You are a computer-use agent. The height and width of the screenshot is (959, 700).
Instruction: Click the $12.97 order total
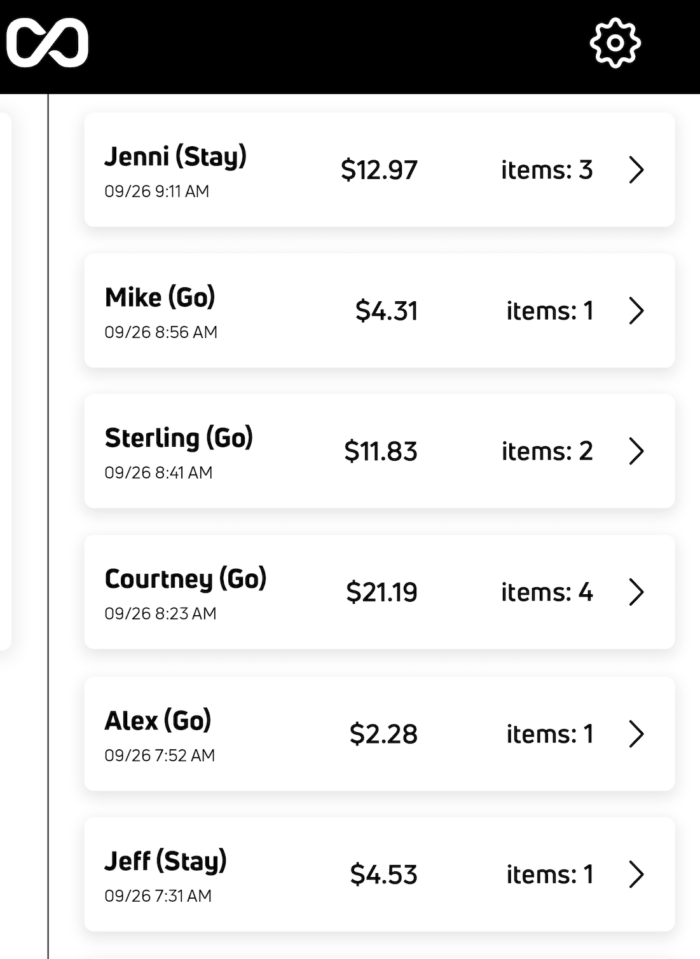coord(379,171)
